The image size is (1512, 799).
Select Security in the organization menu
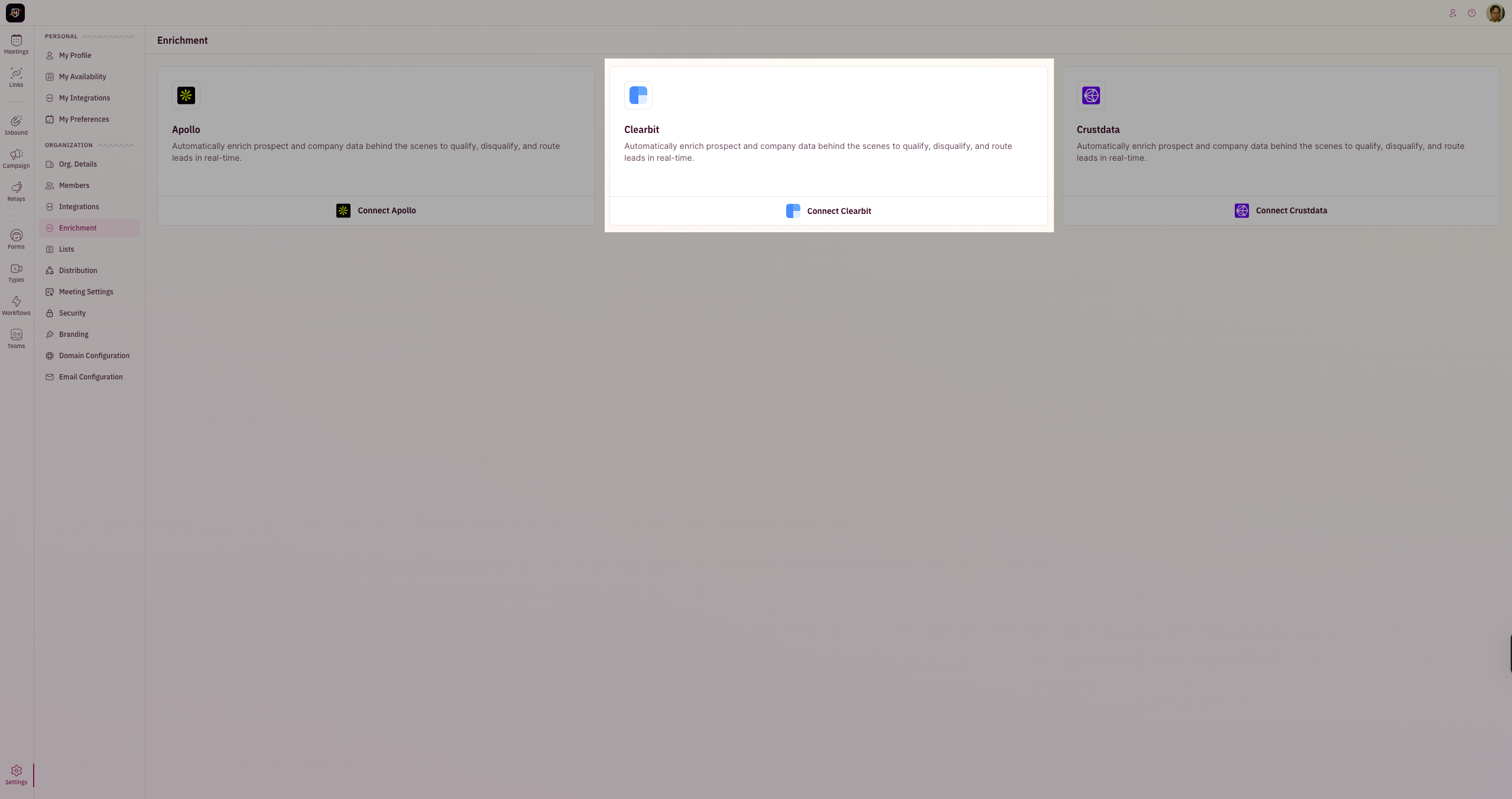(72, 313)
